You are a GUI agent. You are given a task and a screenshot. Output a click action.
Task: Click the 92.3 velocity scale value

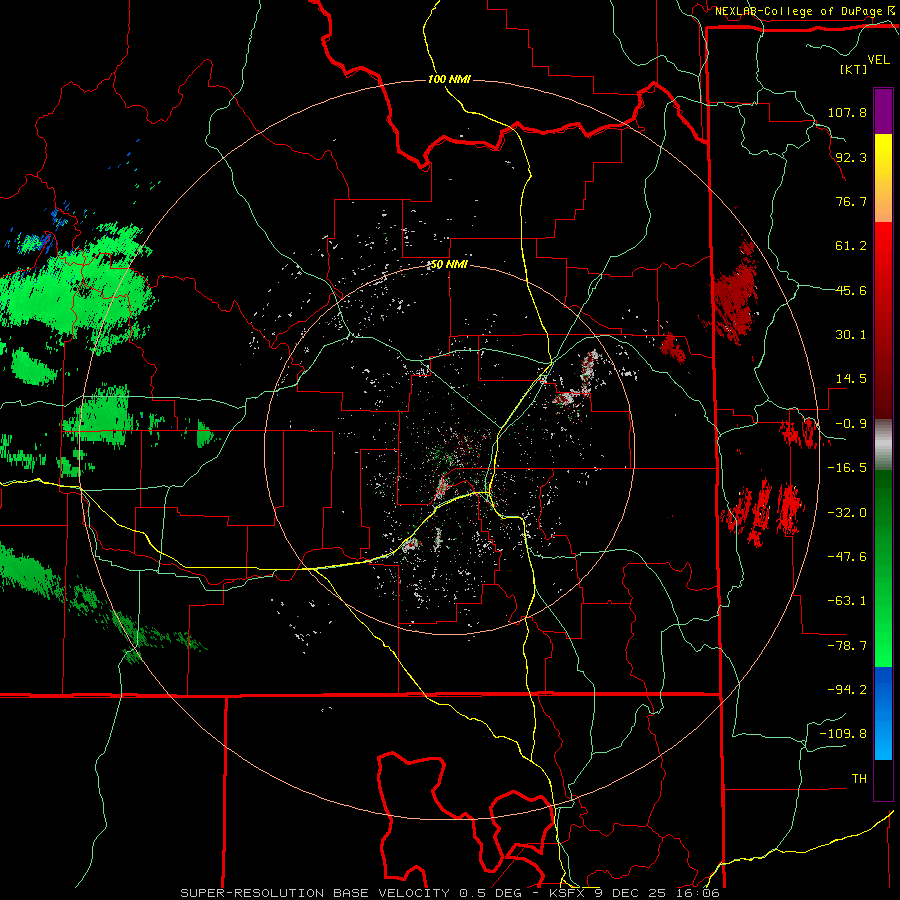click(x=851, y=157)
